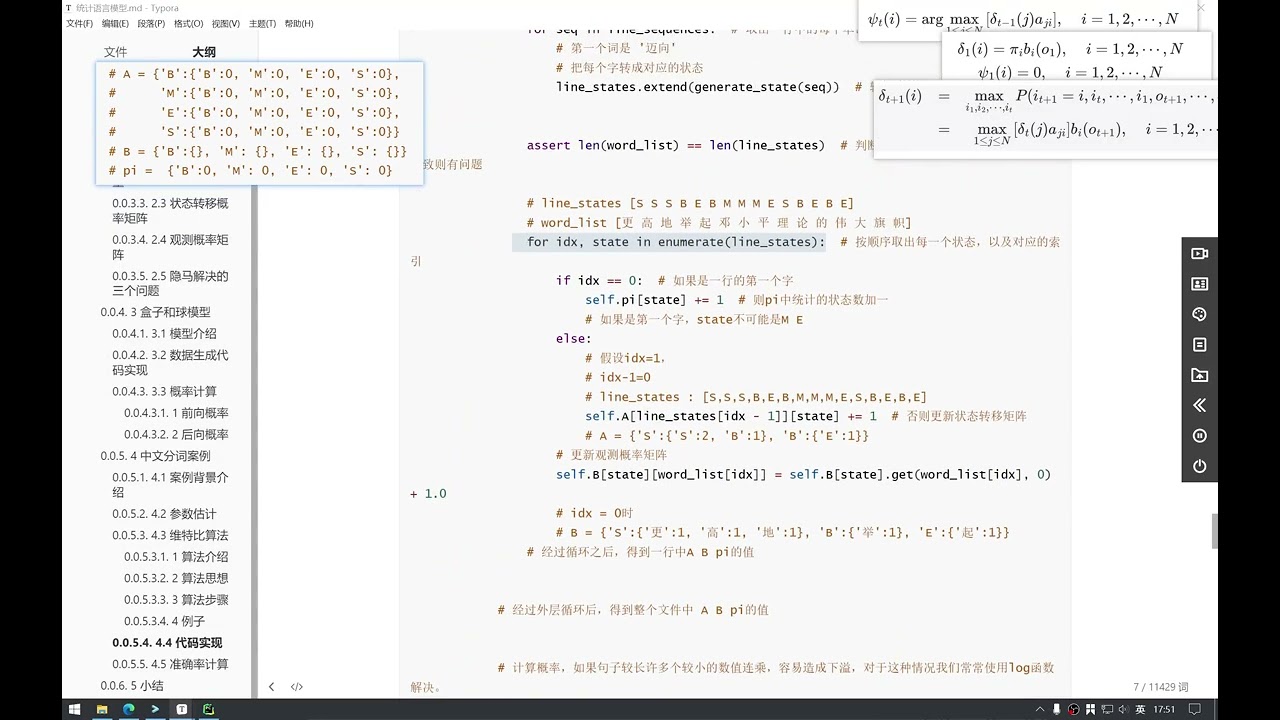The height and width of the screenshot is (720, 1280).
Task: Open the 视图(V) menu
Action: click(225, 23)
